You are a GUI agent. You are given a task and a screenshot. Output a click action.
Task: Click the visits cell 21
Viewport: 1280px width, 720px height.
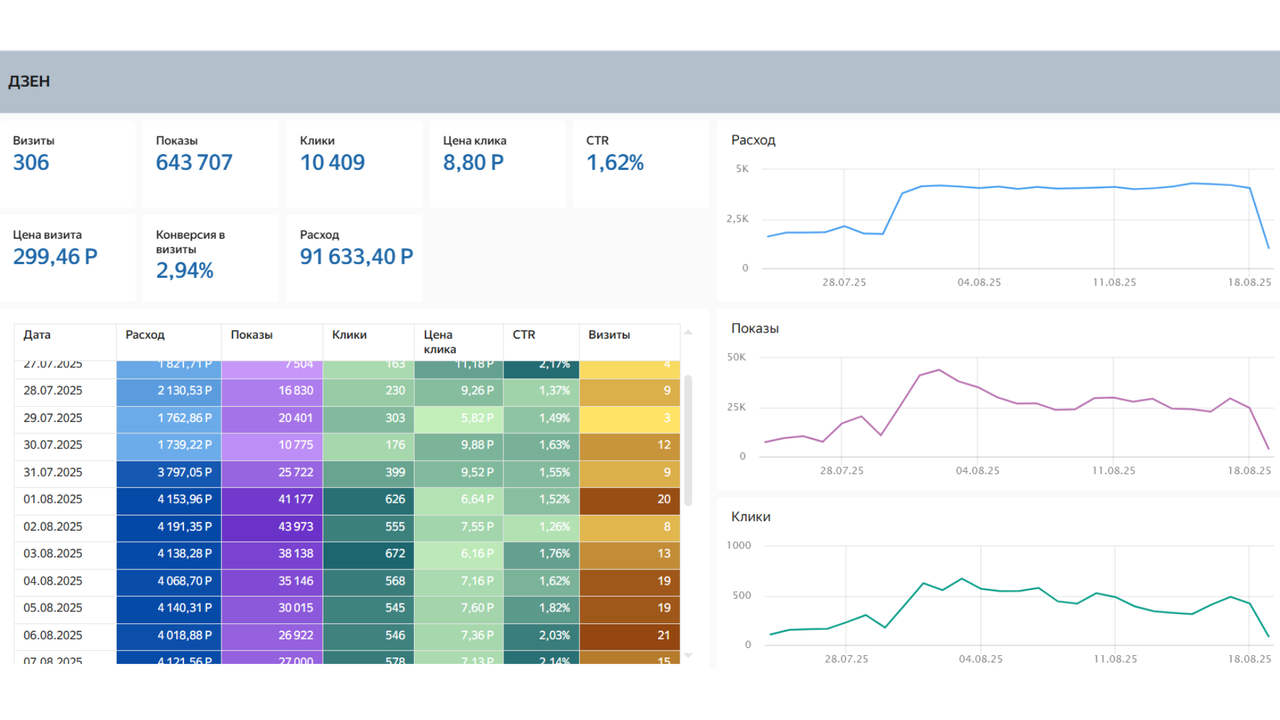coord(630,635)
